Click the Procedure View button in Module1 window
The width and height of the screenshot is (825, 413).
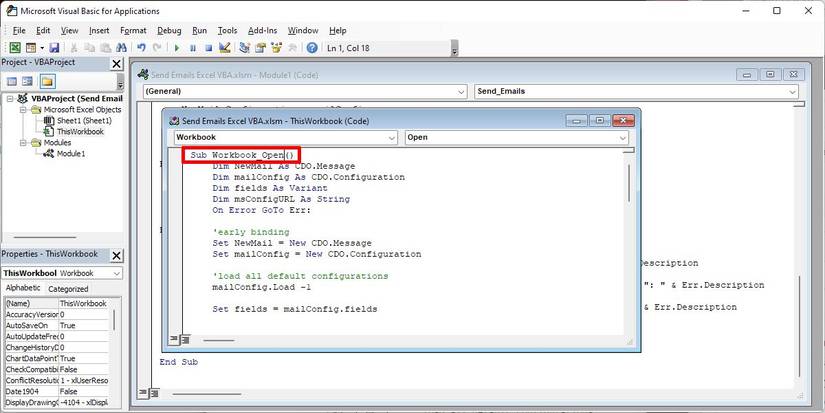(x=144, y=394)
